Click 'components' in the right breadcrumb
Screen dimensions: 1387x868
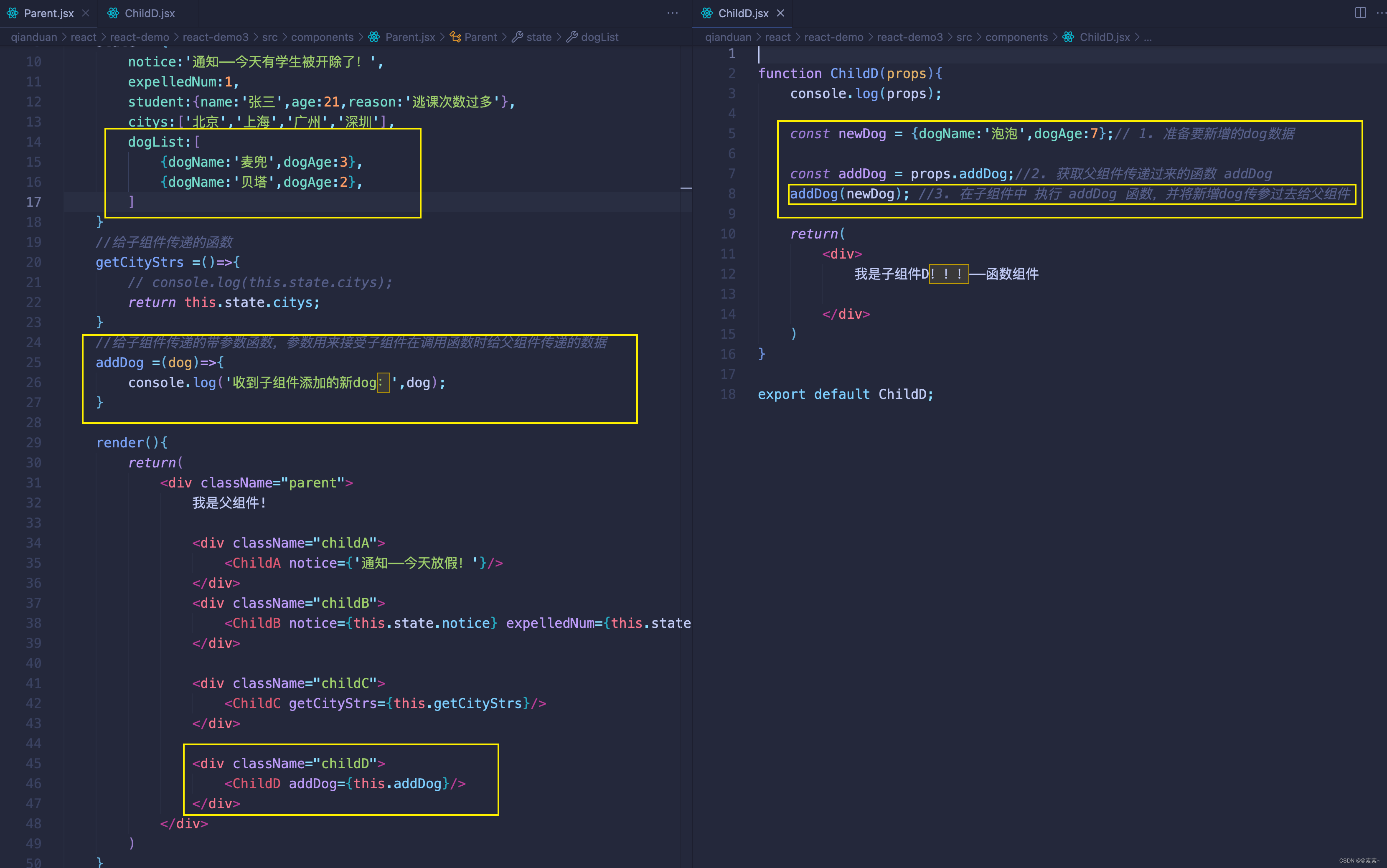pyautogui.click(x=1017, y=37)
